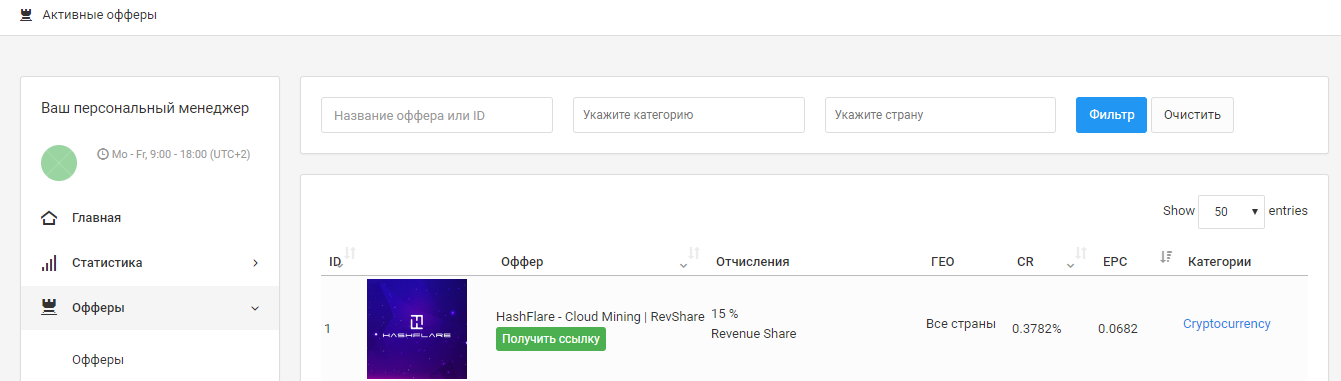Sort by EPC column sort icon
The image size is (1341, 381).
(1165, 257)
